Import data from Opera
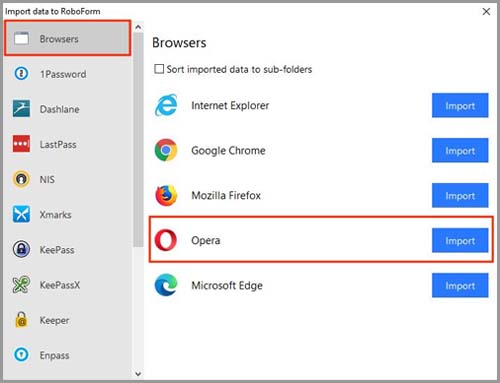This screenshot has width=500, height=383. tap(460, 241)
